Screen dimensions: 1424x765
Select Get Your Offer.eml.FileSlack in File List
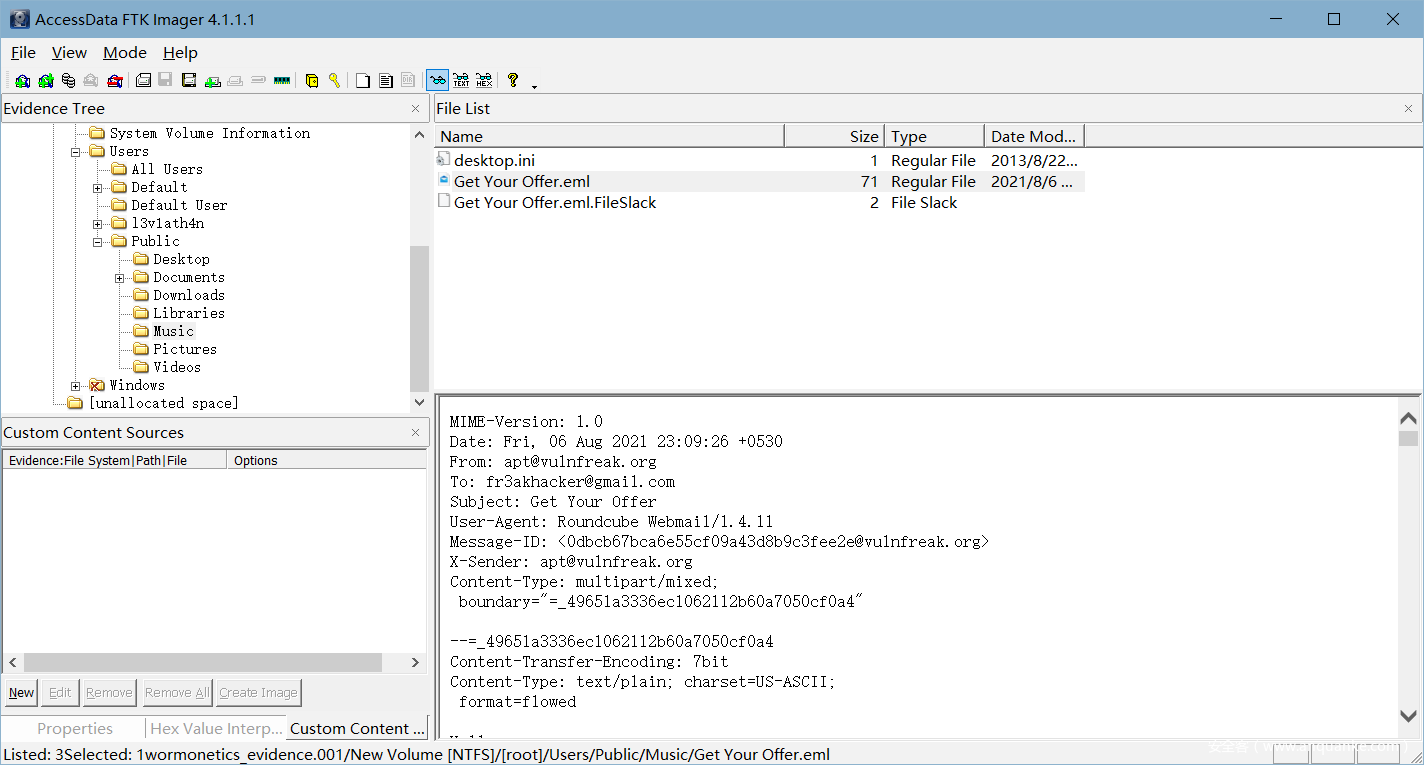coord(554,203)
